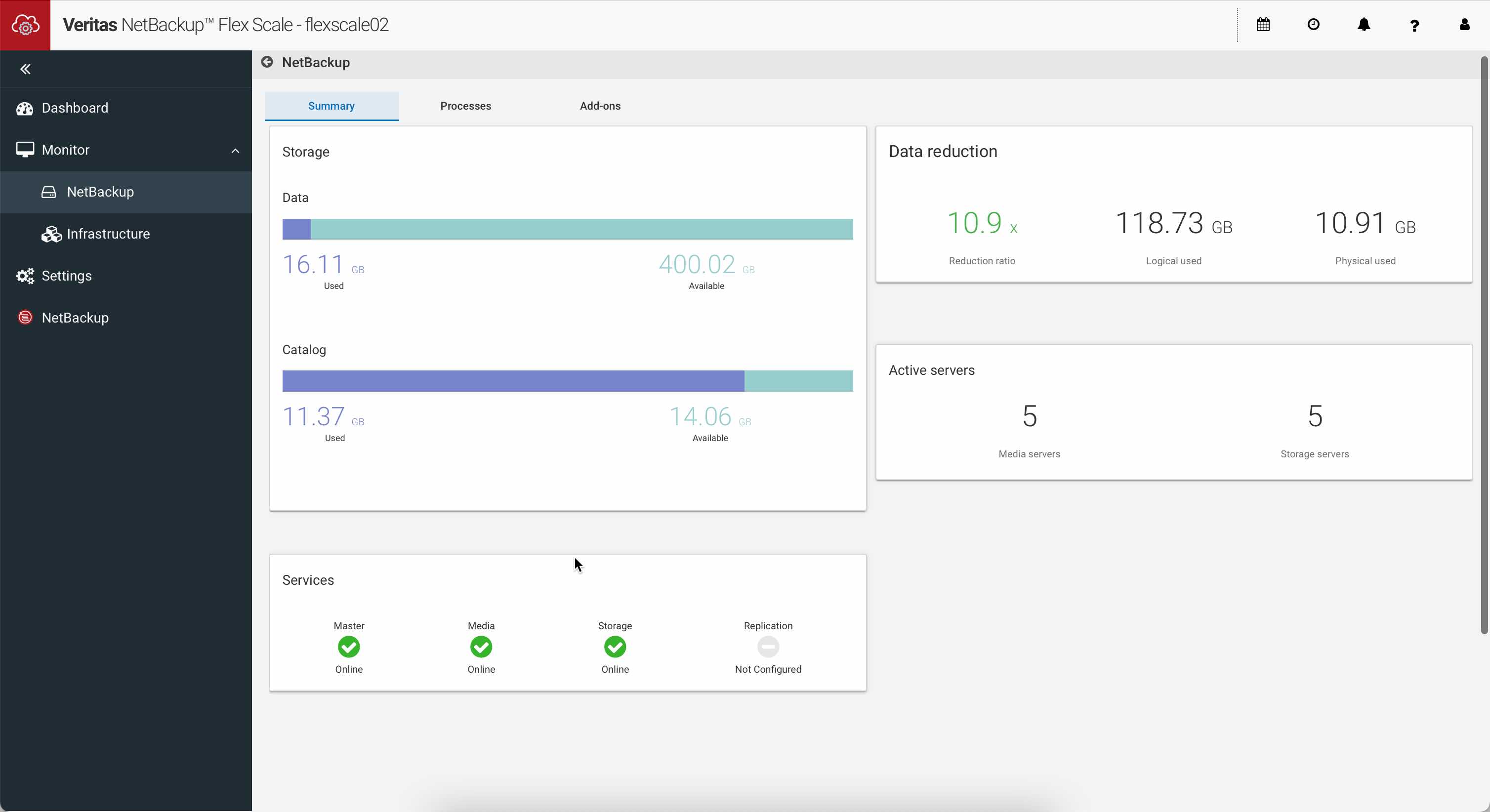The height and width of the screenshot is (812, 1490).
Task: Click the red NetBackup launcher icon
Action: click(25, 318)
